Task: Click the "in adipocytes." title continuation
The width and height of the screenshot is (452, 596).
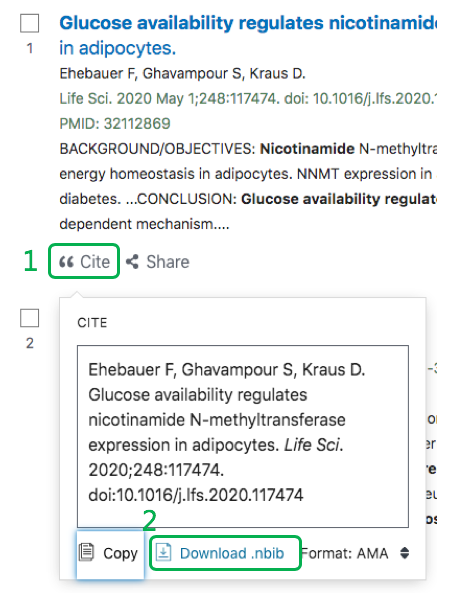Action: pos(118,48)
